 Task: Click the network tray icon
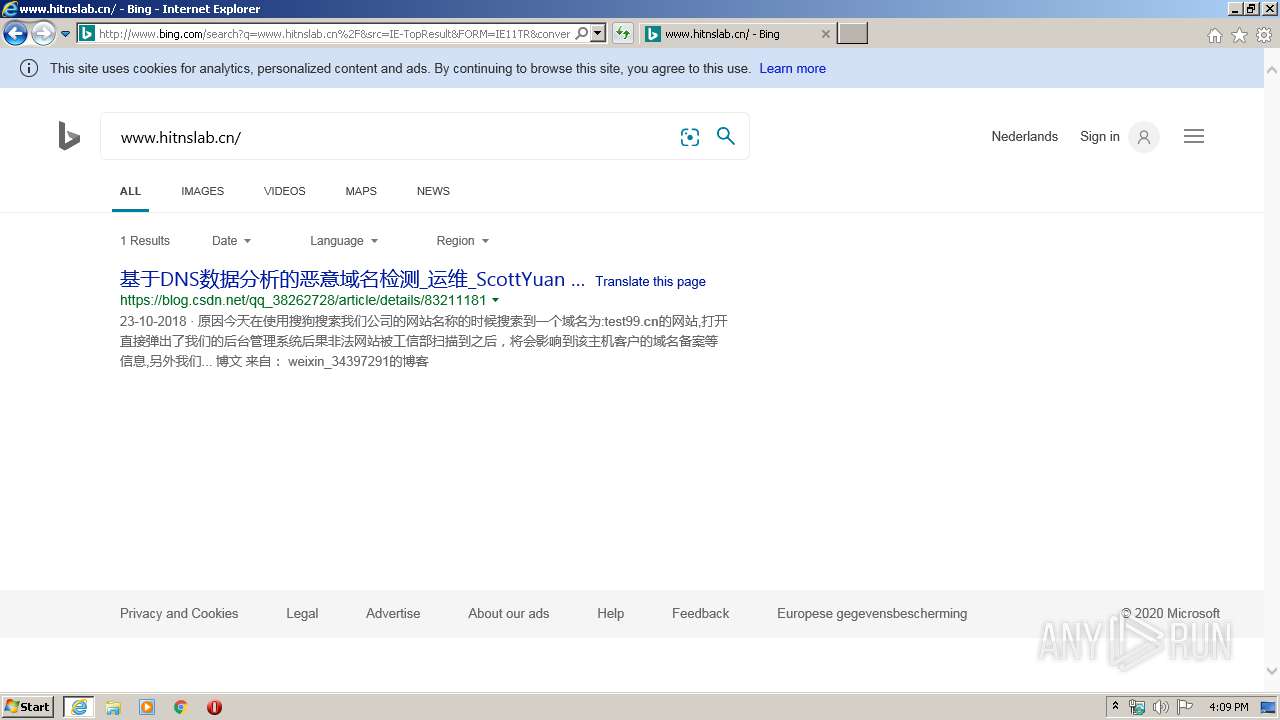pos(1137,707)
